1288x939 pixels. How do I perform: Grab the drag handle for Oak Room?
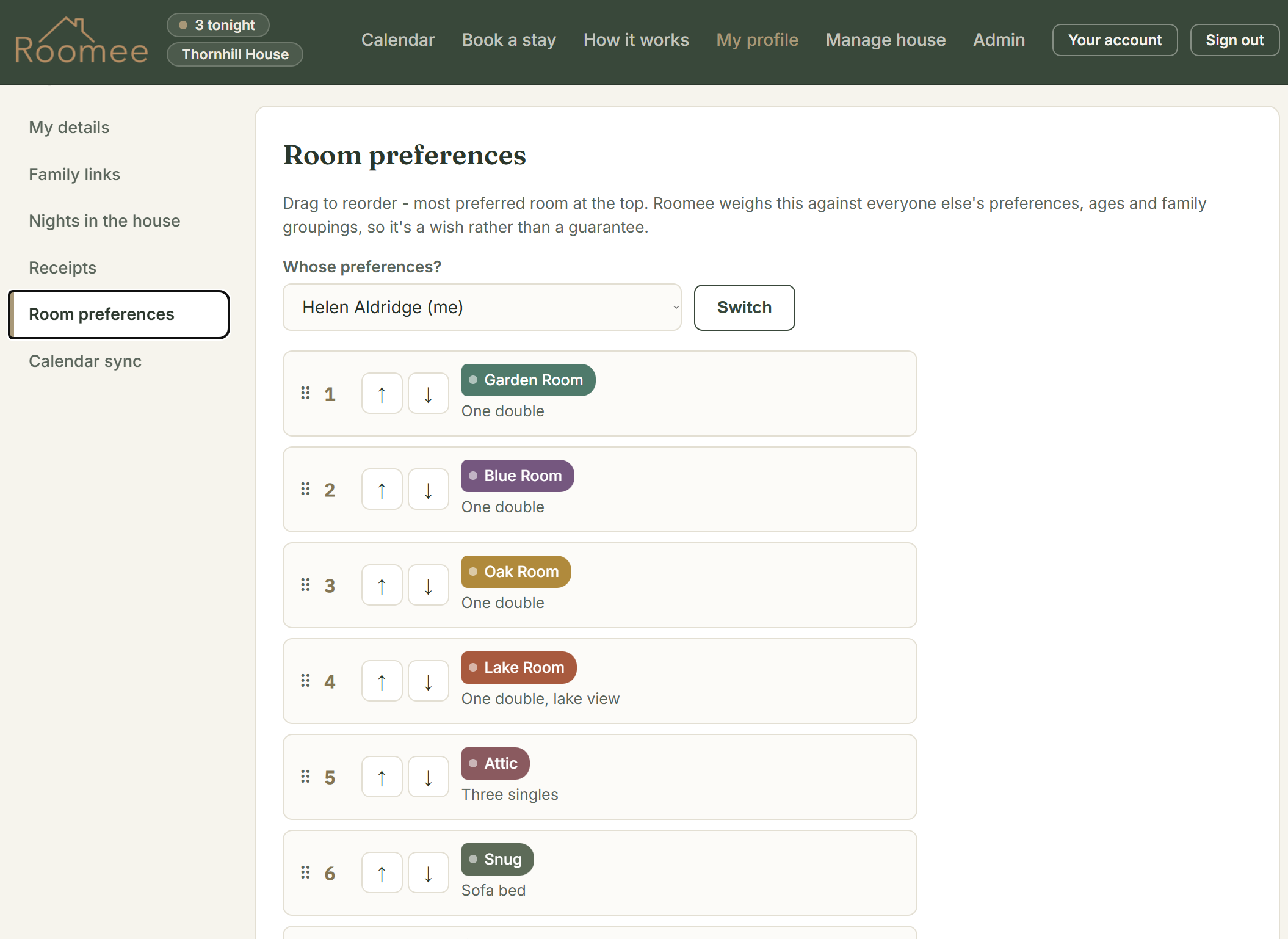[x=305, y=585]
